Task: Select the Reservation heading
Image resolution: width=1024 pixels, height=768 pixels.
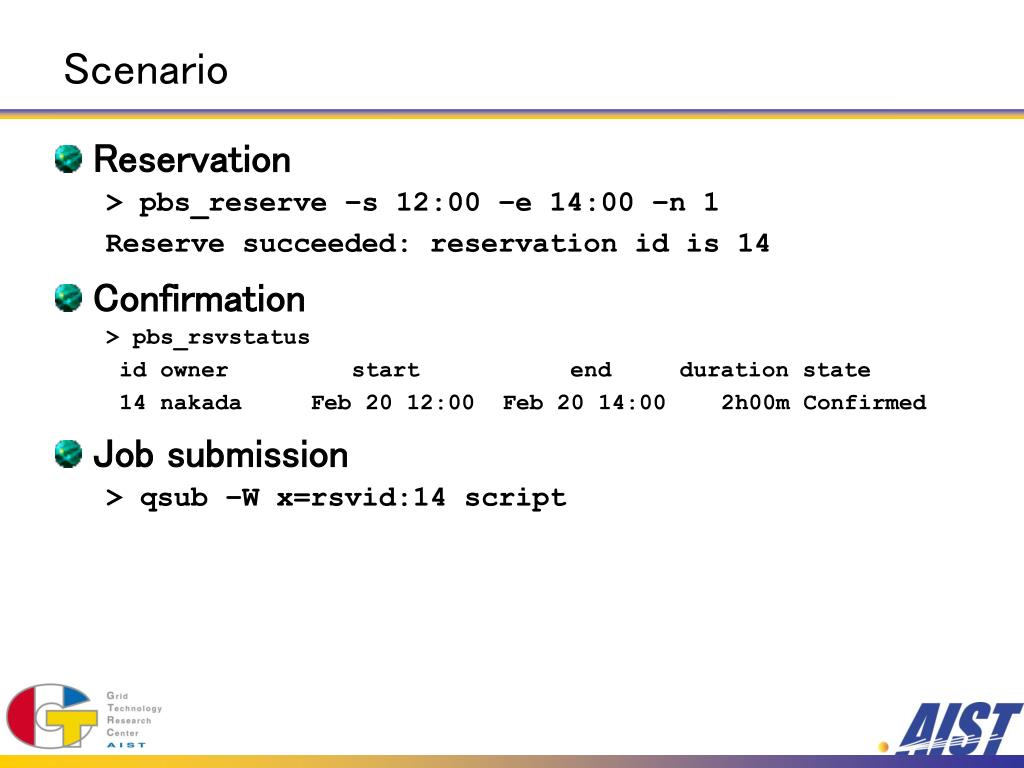Action: point(192,159)
